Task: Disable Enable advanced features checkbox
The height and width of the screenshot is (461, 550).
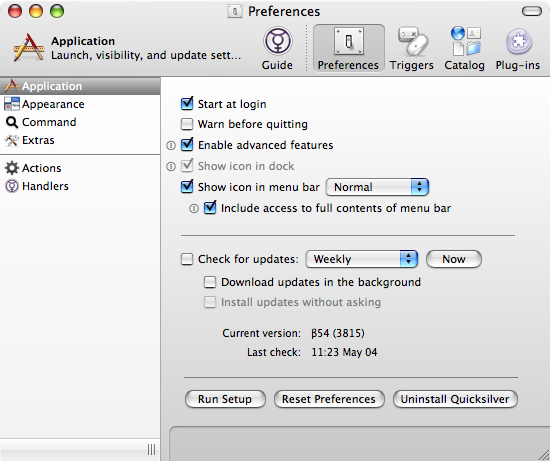Action: click(187, 145)
